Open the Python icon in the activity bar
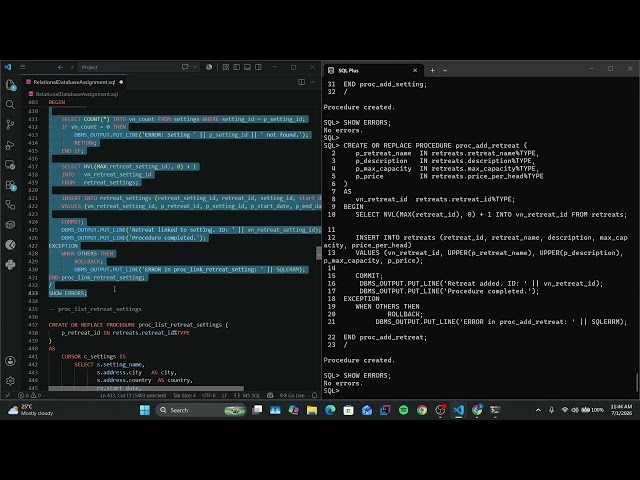The image size is (640, 480). pyautogui.click(x=10, y=265)
